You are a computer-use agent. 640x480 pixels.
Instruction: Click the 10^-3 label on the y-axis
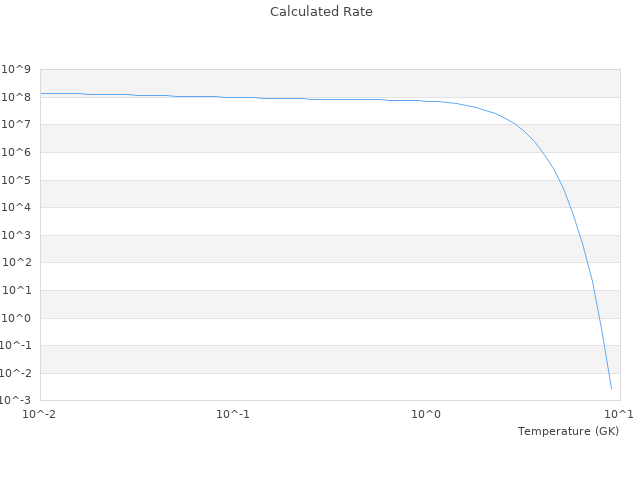pos(15,400)
